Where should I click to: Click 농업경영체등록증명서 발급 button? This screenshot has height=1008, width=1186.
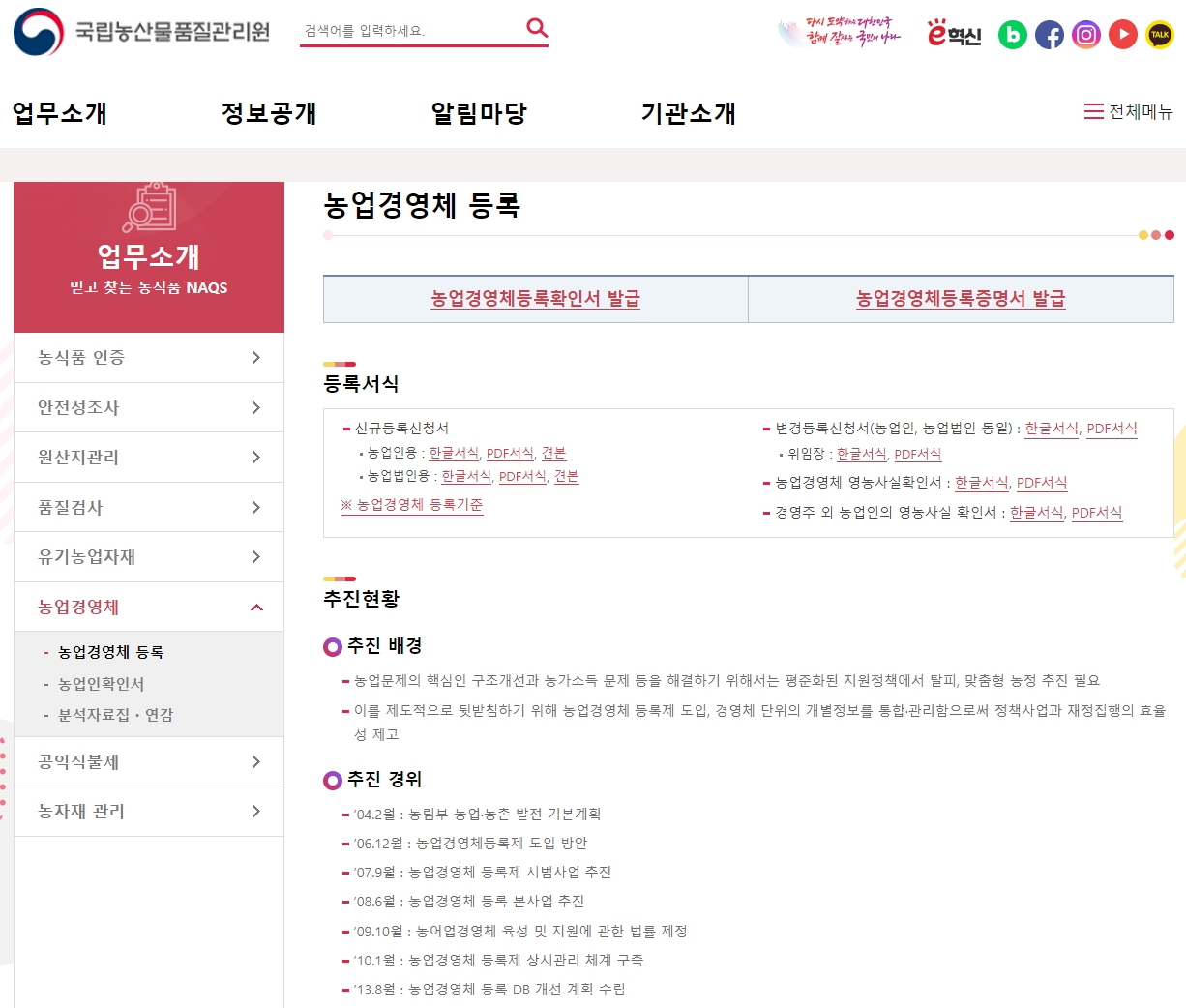click(x=961, y=299)
